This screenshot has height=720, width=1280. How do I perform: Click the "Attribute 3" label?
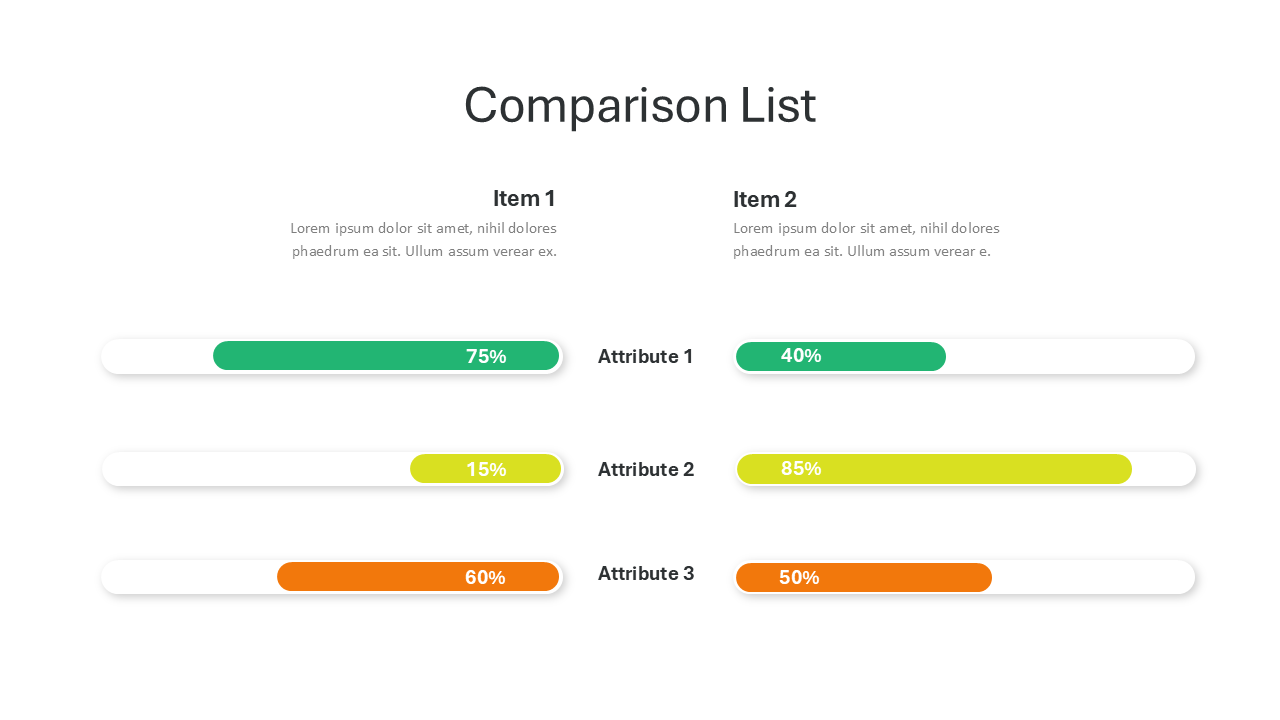pyautogui.click(x=645, y=573)
